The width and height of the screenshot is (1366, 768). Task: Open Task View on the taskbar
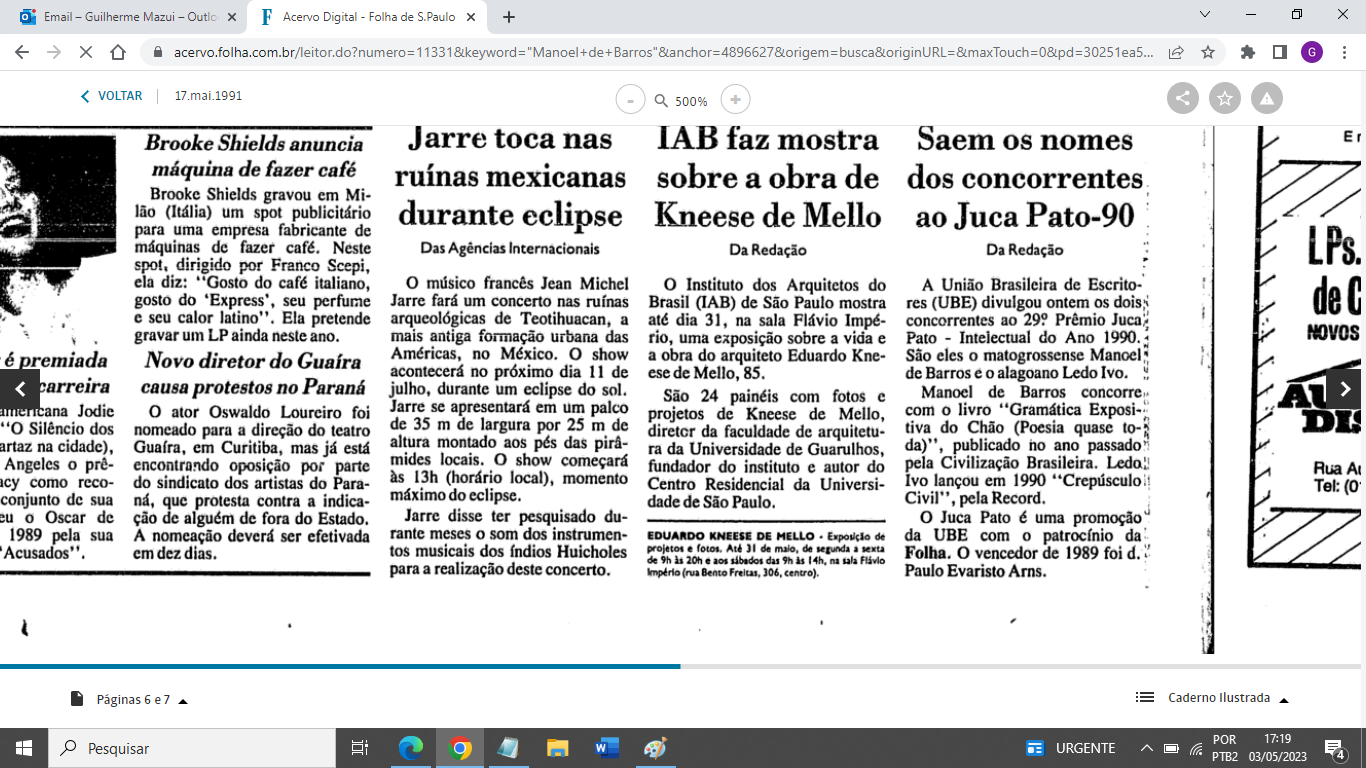pyautogui.click(x=360, y=748)
